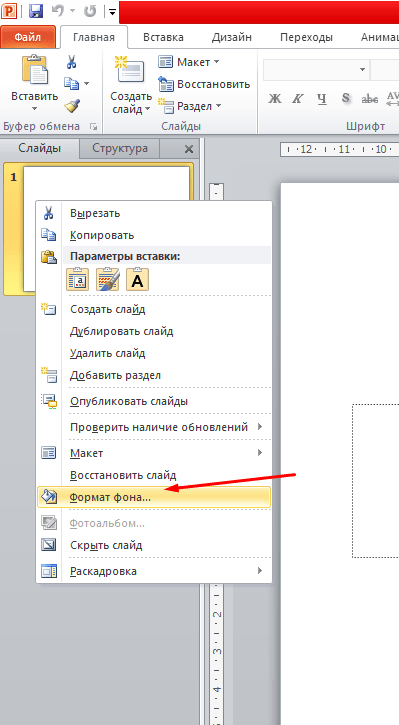The height and width of the screenshot is (725, 399).
Task: Click the Параметры вставки clipboard icon
Action: [49, 257]
